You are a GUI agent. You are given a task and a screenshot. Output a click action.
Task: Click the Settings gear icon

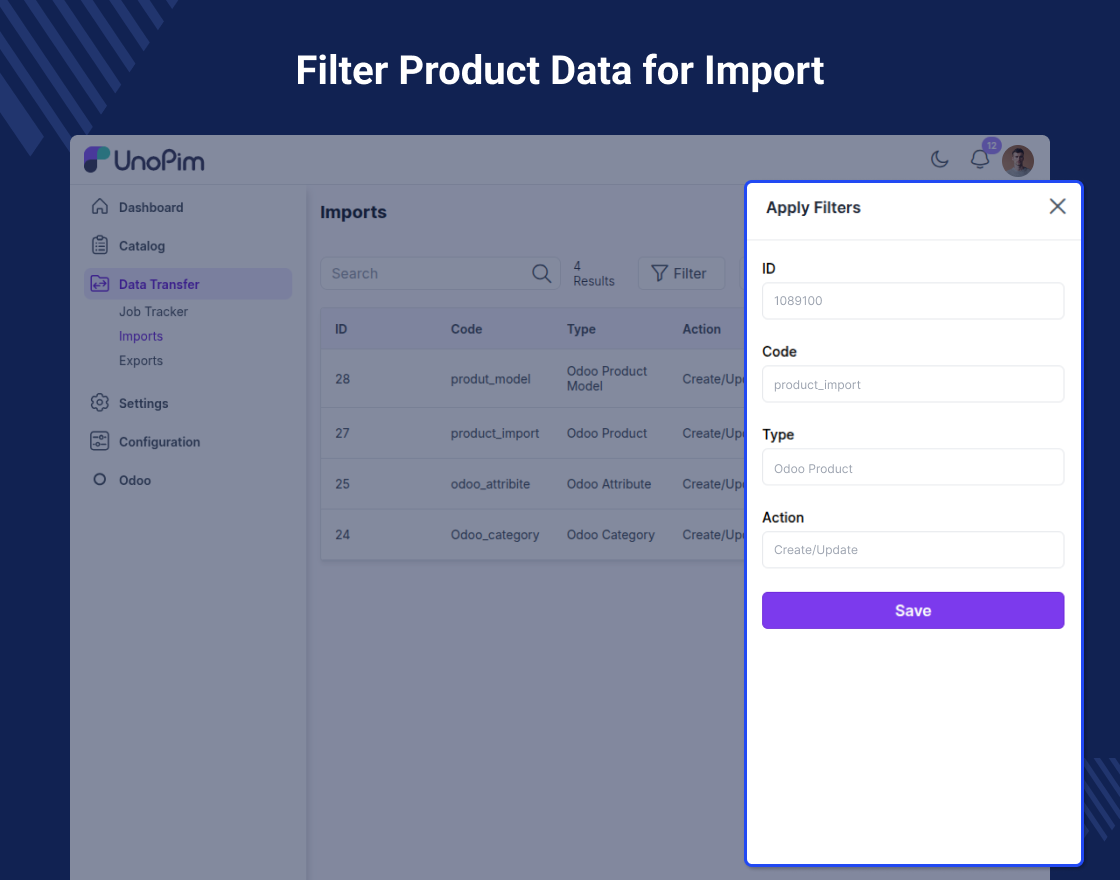point(100,403)
